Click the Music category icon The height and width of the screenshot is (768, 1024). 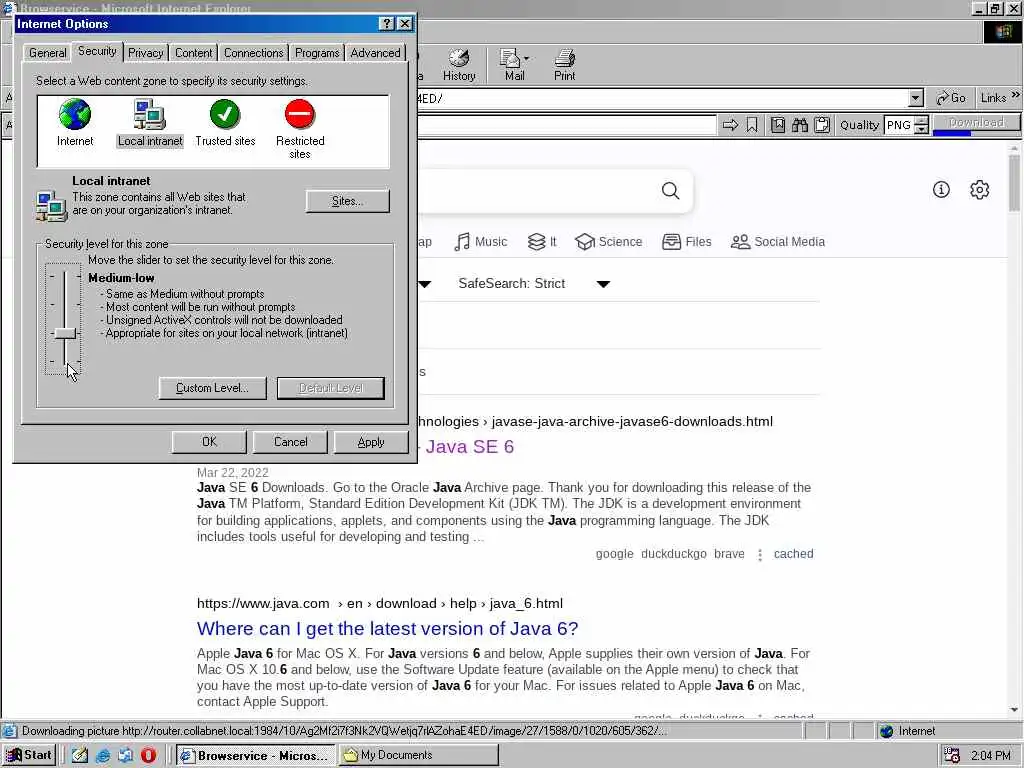coord(462,242)
